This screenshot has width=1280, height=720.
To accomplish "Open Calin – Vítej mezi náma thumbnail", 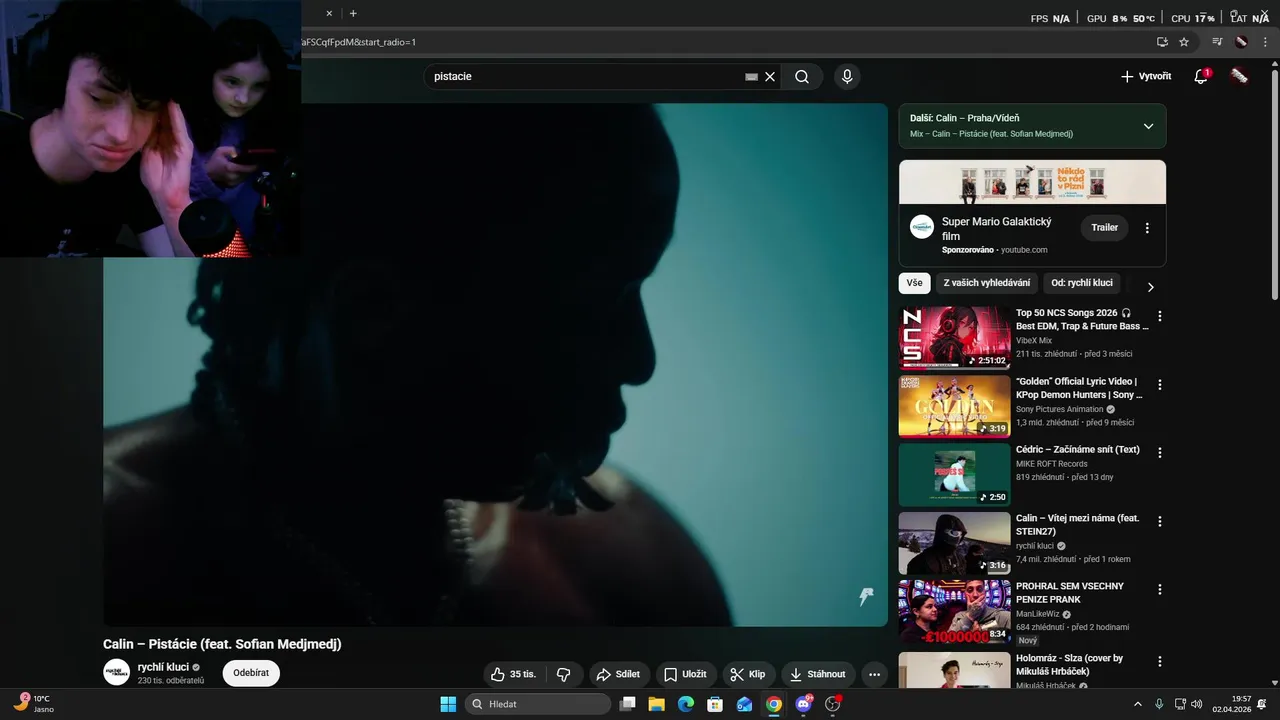I will pos(954,543).
